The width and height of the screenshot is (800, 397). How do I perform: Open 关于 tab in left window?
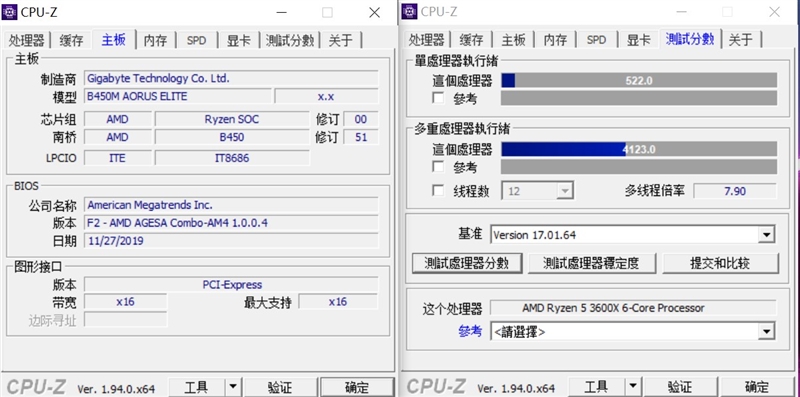pyautogui.click(x=341, y=40)
